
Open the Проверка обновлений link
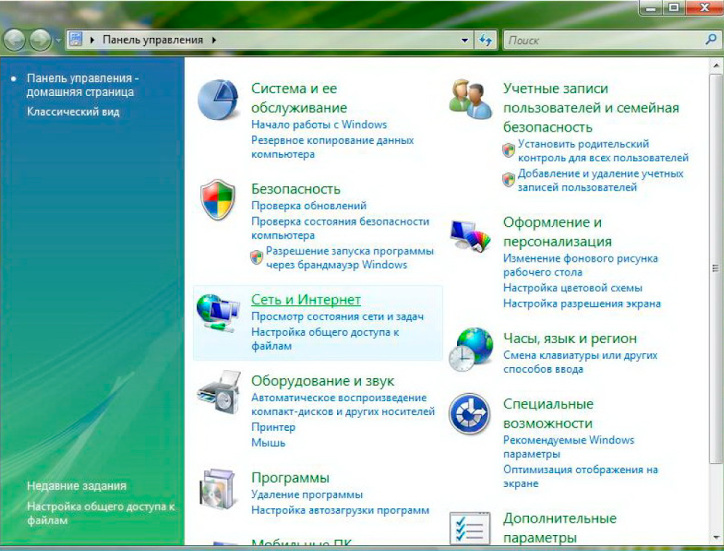308,206
